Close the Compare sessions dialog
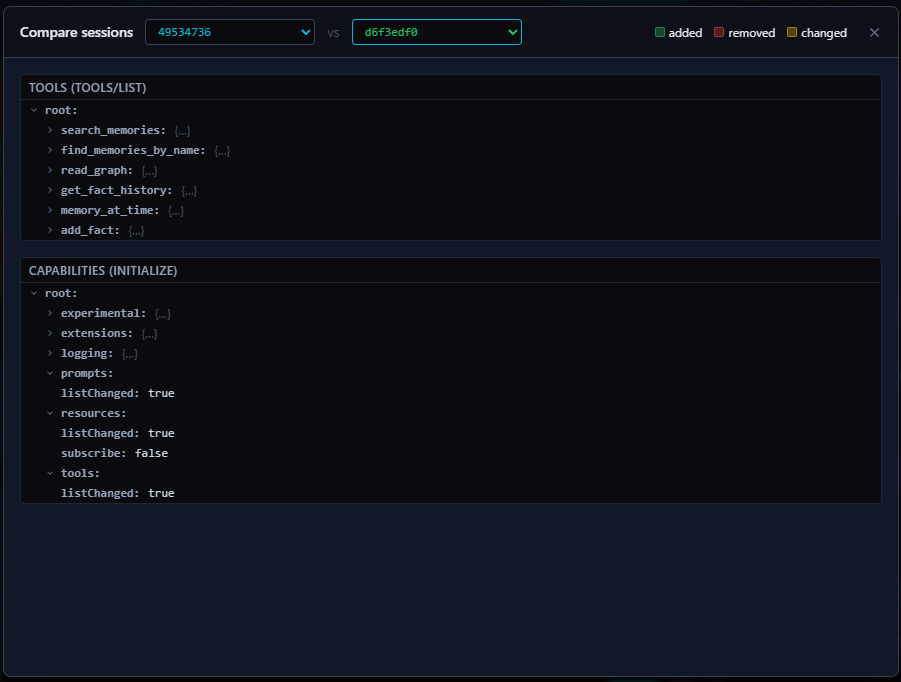The height and width of the screenshot is (682, 901). [874, 33]
